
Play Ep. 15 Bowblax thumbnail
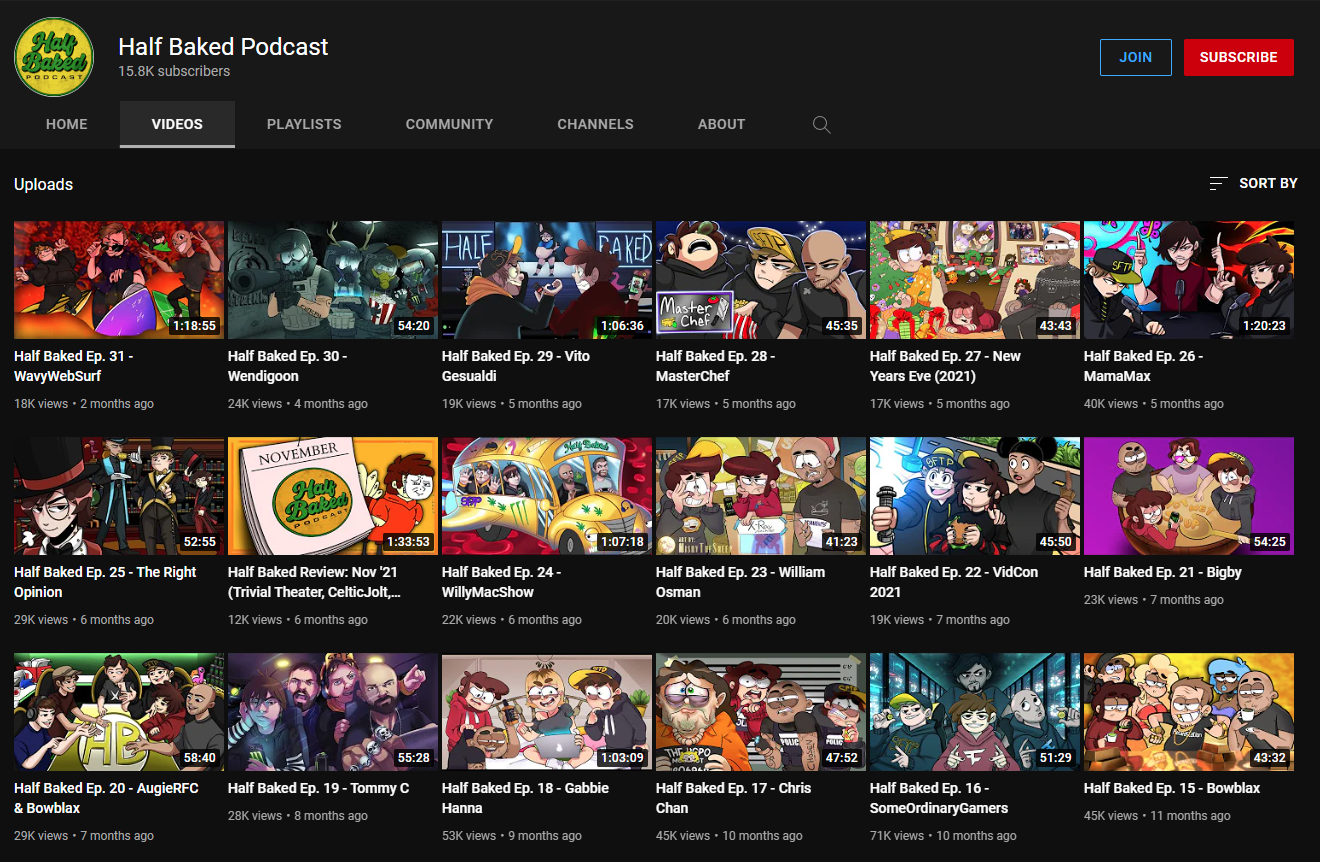(x=1189, y=712)
